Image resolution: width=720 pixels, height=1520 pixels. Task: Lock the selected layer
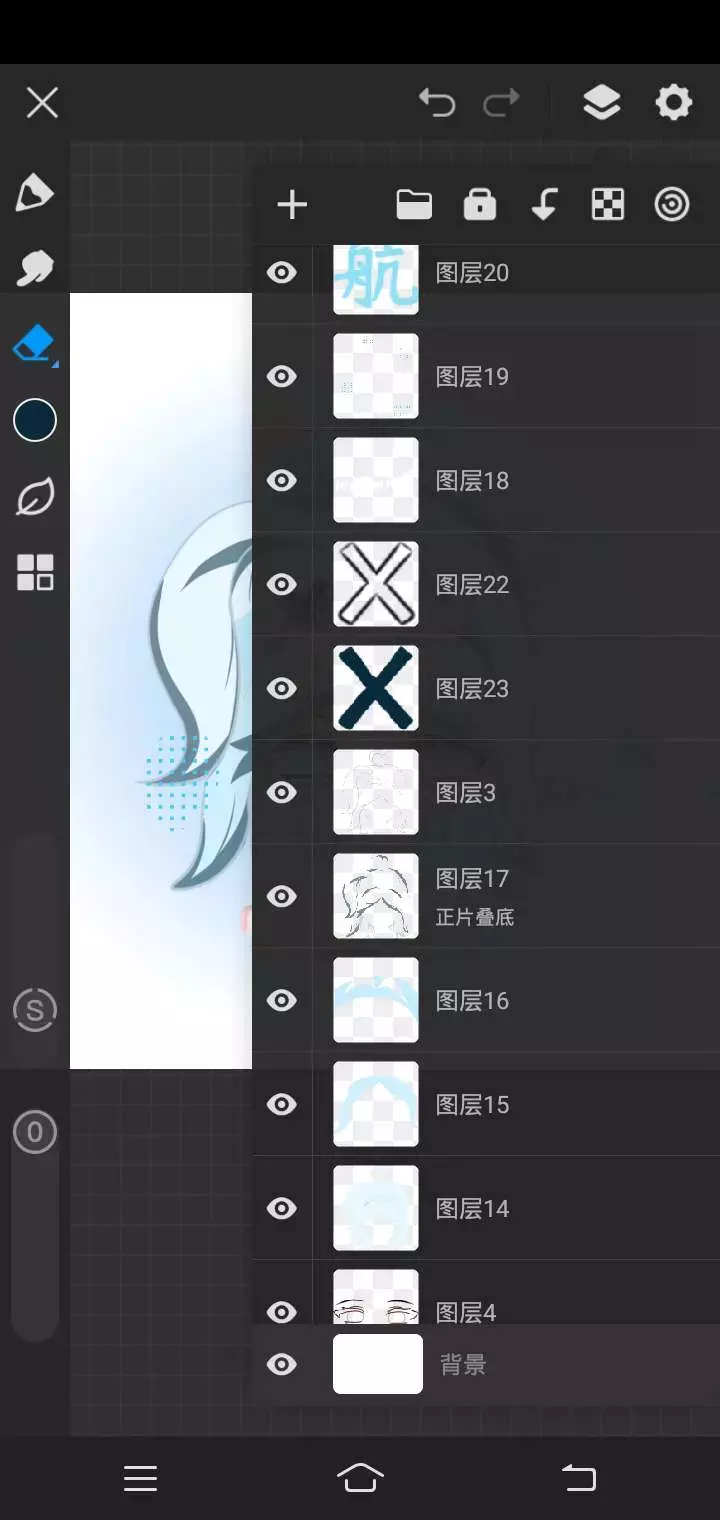[x=480, y=205]
